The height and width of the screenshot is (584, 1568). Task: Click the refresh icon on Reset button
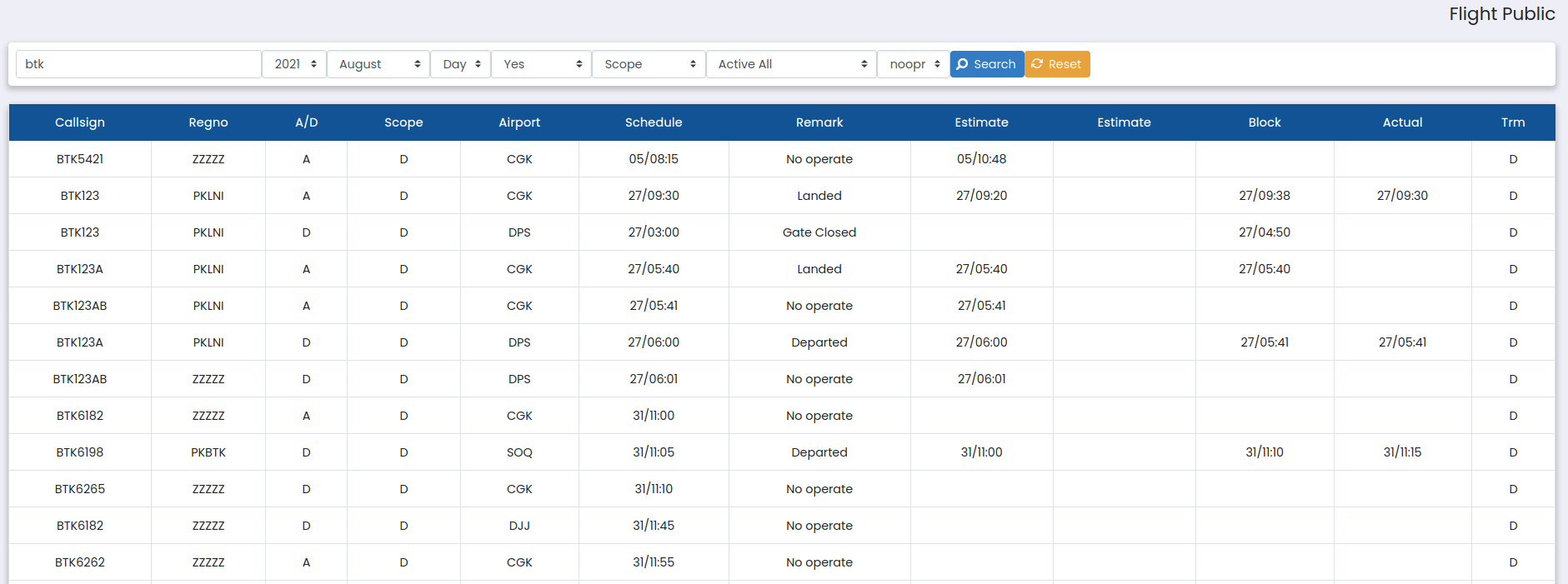(1037, 64)
